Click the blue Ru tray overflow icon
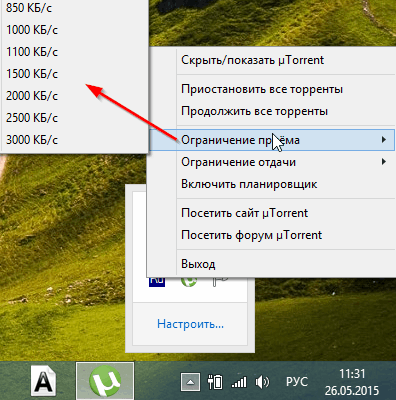The width and height of the screenshot is (396, 400). pos(157,281)
